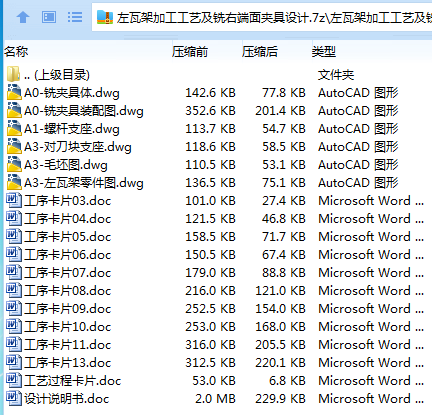
Task: Click Word icon of 工艺过程卡片.doc
Action: pyautogui.click(x=14, y=380)
